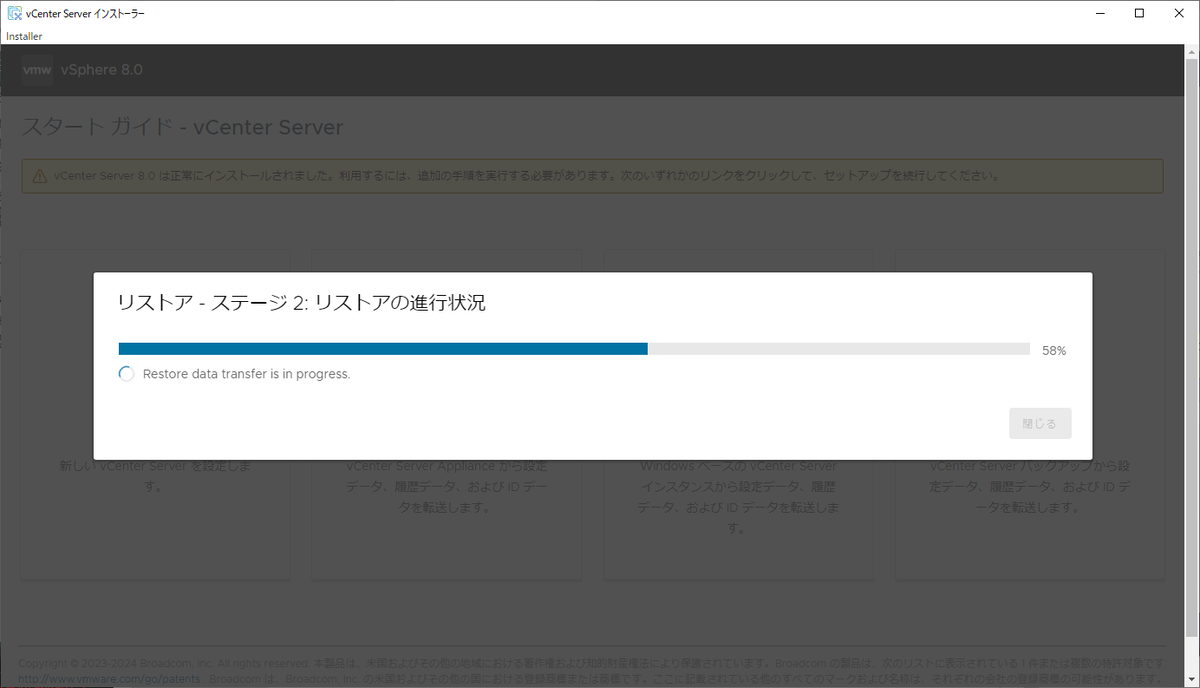The height and width of the screenshot is (688, 1200).
Task: Click the dialog title リストア - ステージ 2
Action: pos(302,303)
